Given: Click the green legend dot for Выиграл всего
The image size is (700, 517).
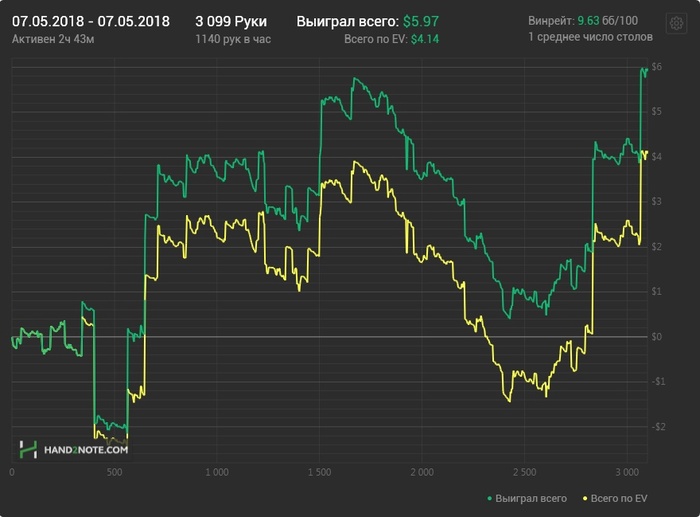Looking at the screenshot, I should [489, 498].
